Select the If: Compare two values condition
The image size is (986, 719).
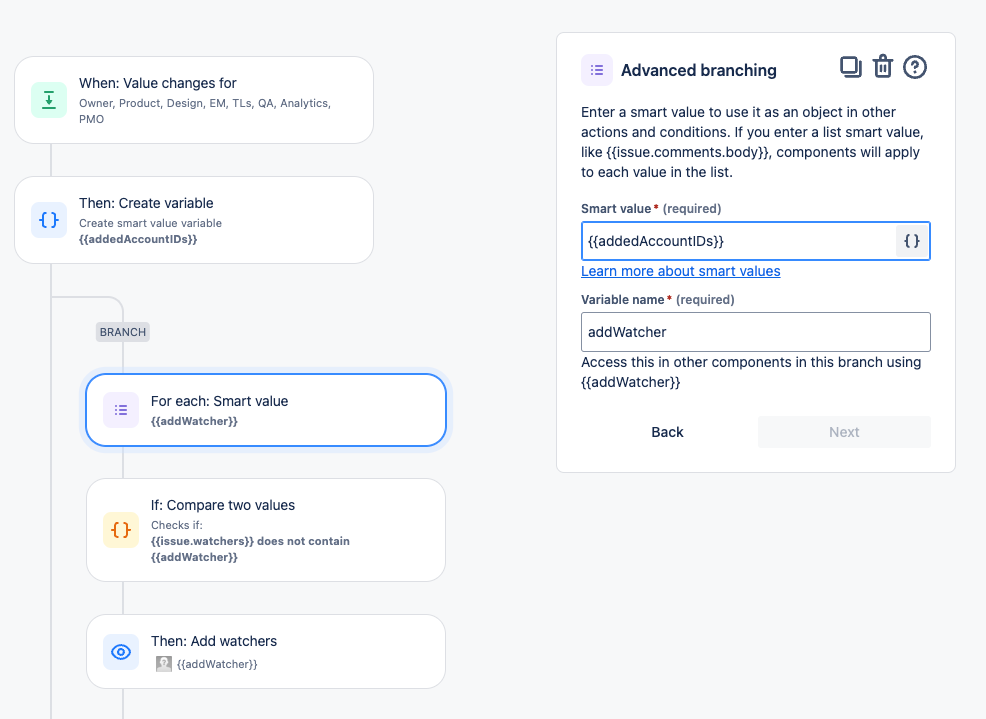(266, 530)
